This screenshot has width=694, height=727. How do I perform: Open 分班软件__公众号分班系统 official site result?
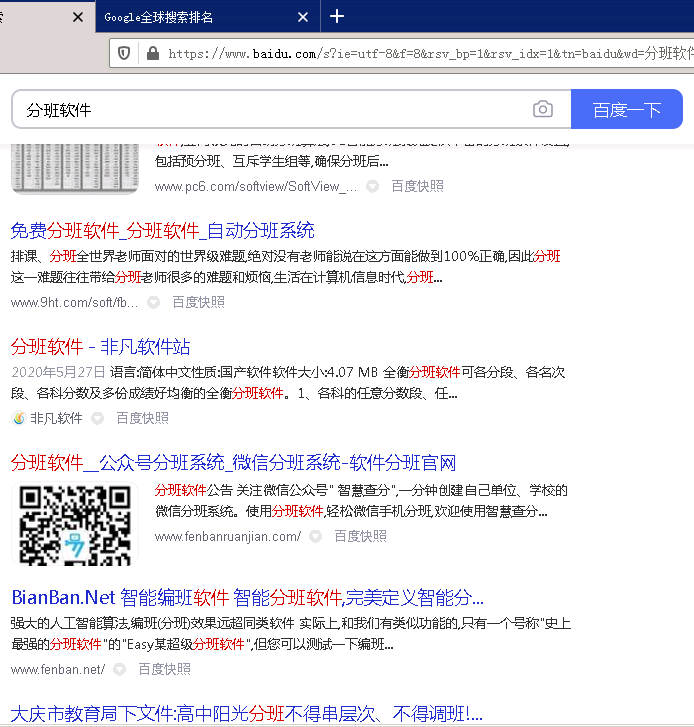[x=234, y=463]
